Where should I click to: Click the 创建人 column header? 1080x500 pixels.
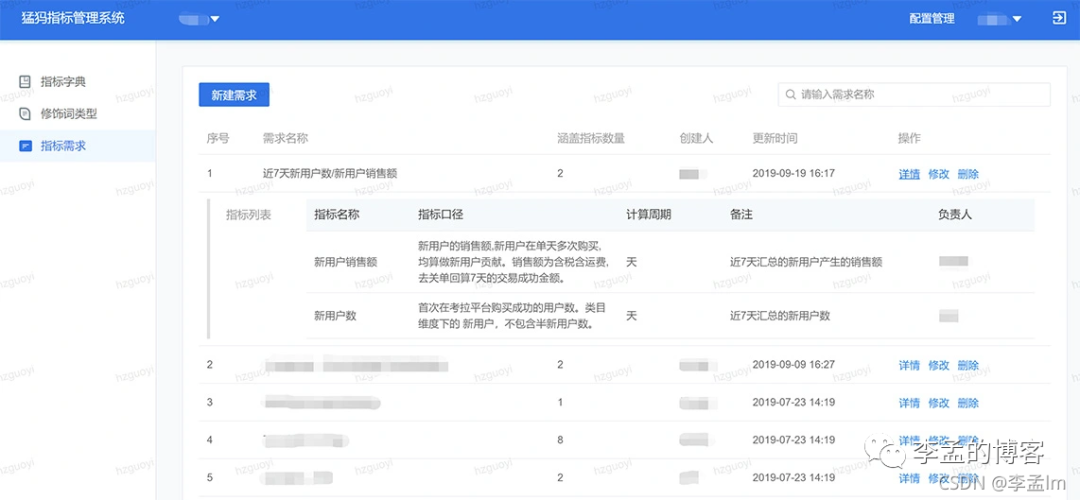click(x=696, y=138)
